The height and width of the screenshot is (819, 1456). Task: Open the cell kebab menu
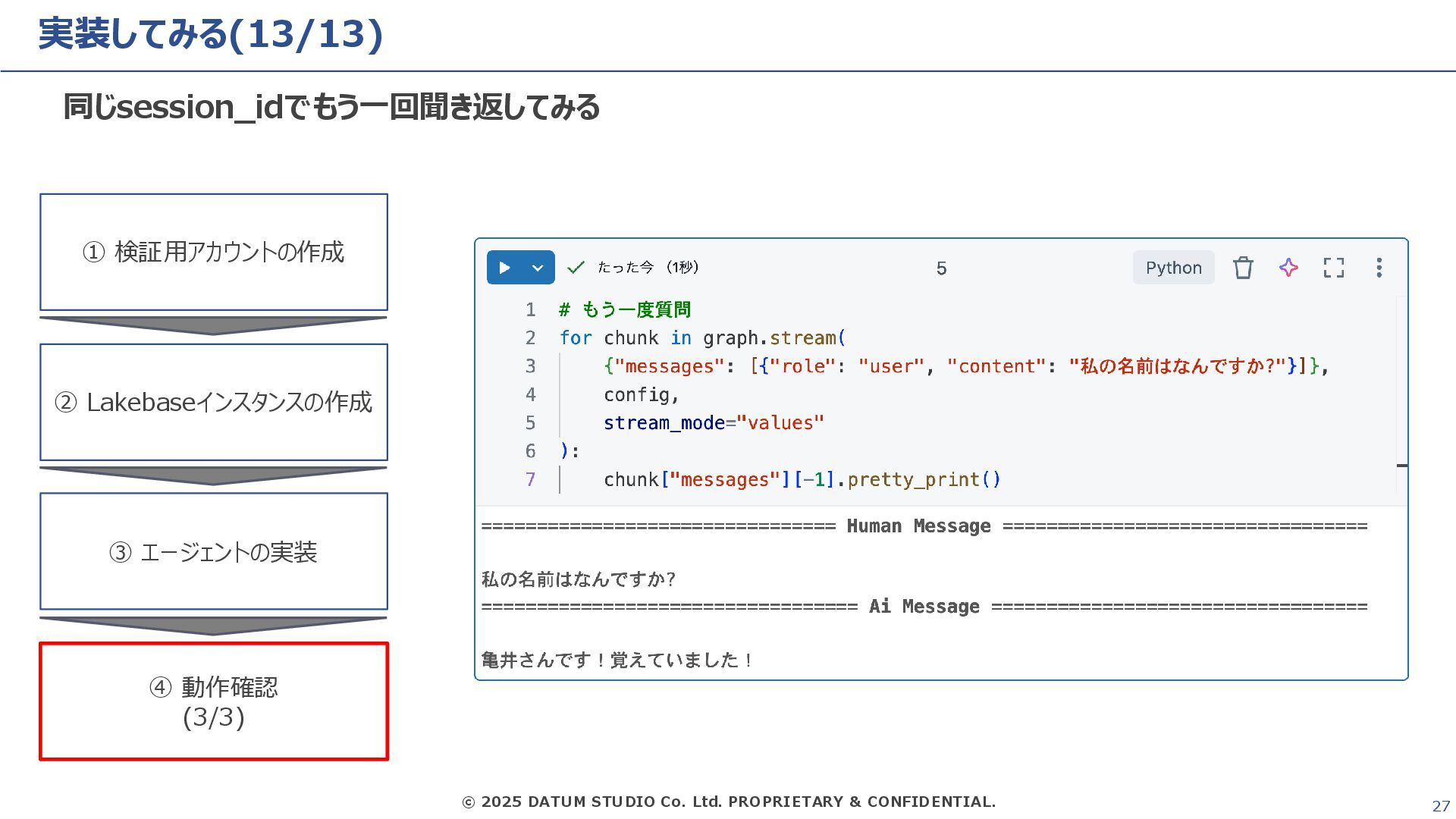pyautogui.click(x=1379, y=268)
